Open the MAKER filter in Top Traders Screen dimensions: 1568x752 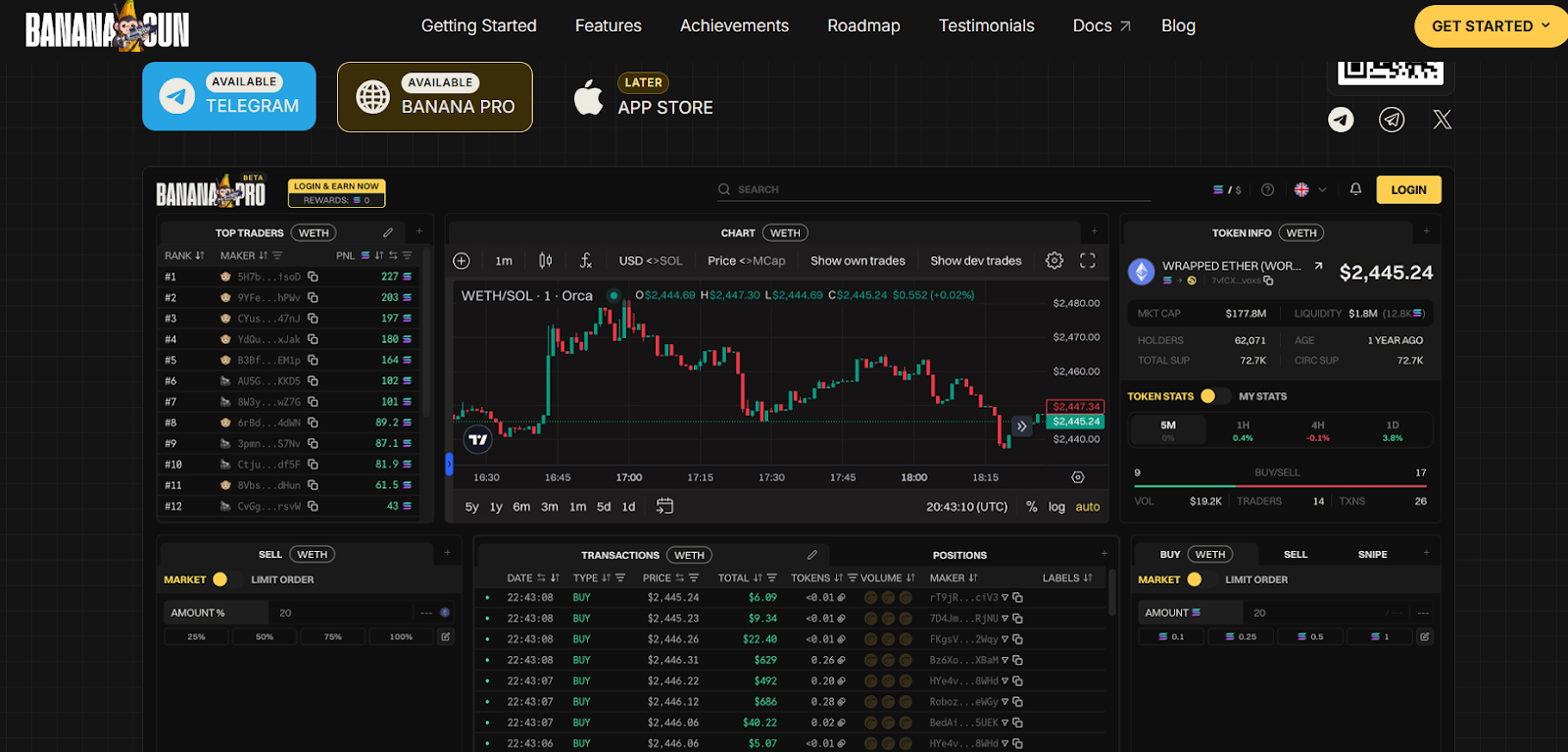(277, 255)
